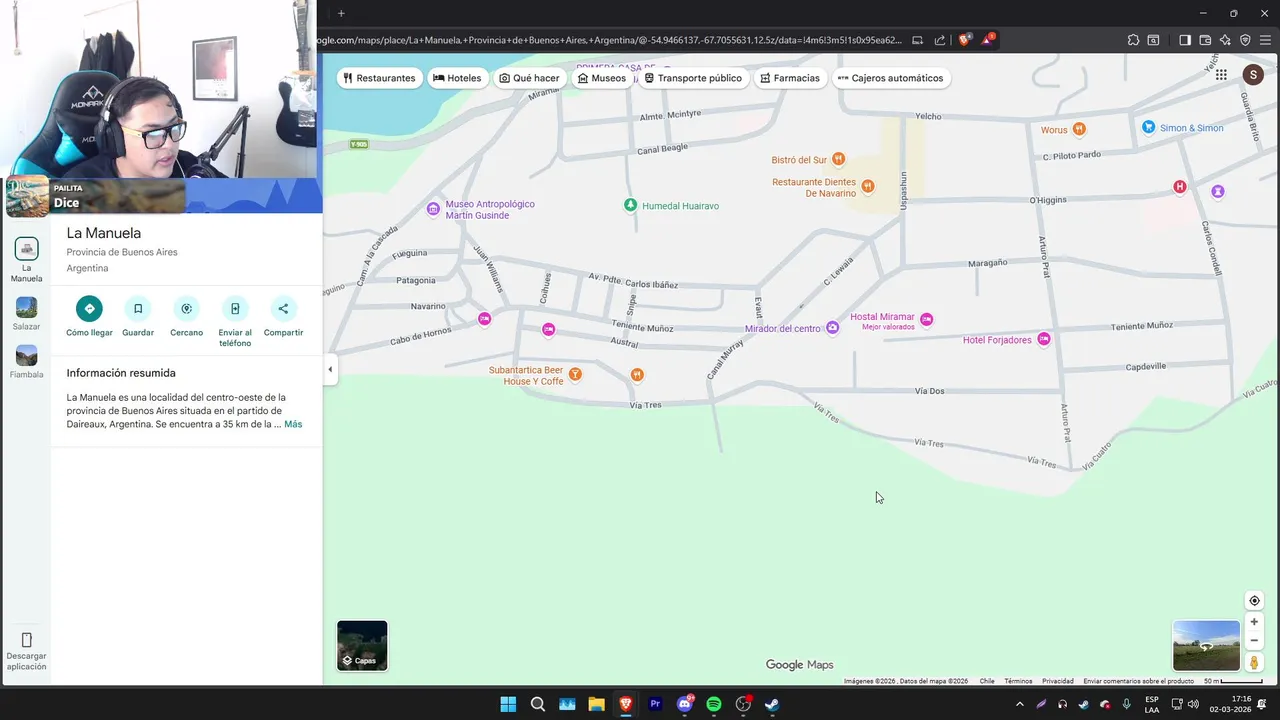The height and width of the screenshot is (720, 1280).
Task: Open the Privacidad footer link
Action: 1057,681
